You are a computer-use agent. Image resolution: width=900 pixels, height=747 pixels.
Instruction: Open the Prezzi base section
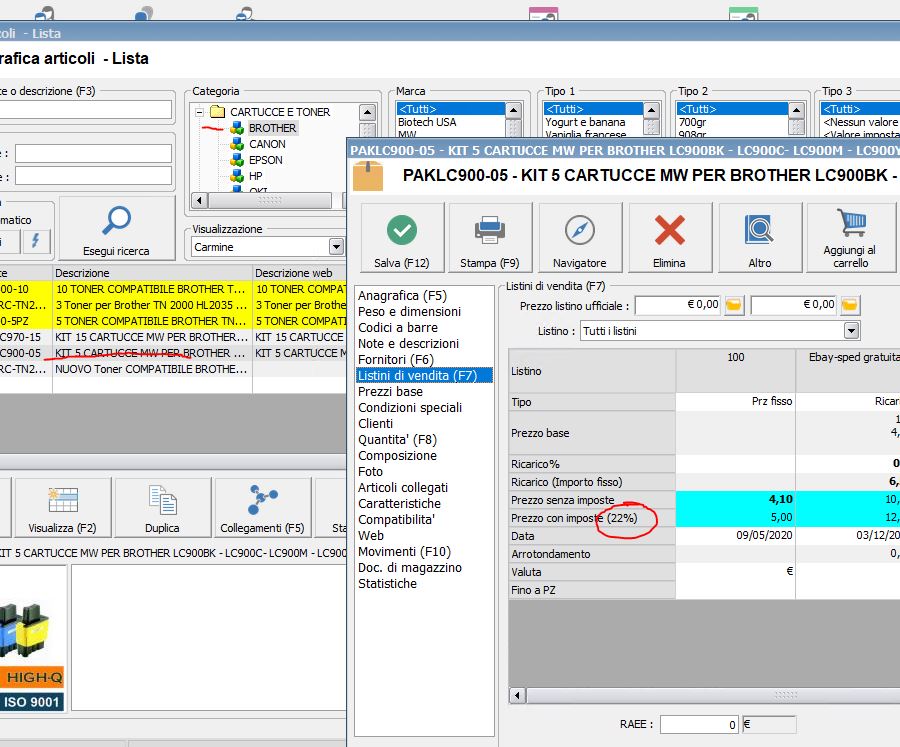pyautogui.click(x=390, y=392)
